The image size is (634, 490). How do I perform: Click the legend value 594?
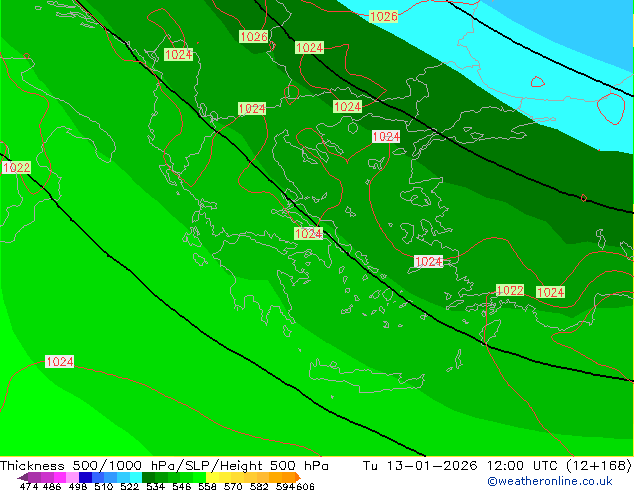pos(285,486)
